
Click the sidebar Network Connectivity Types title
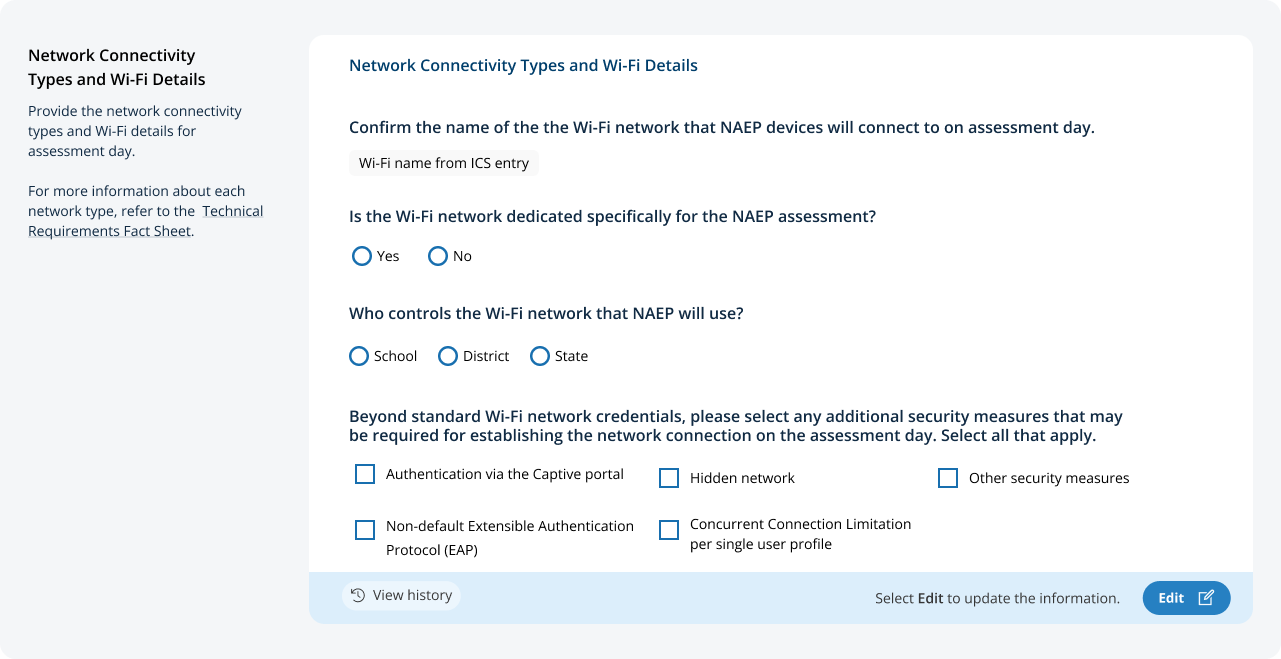pos(117,68)
